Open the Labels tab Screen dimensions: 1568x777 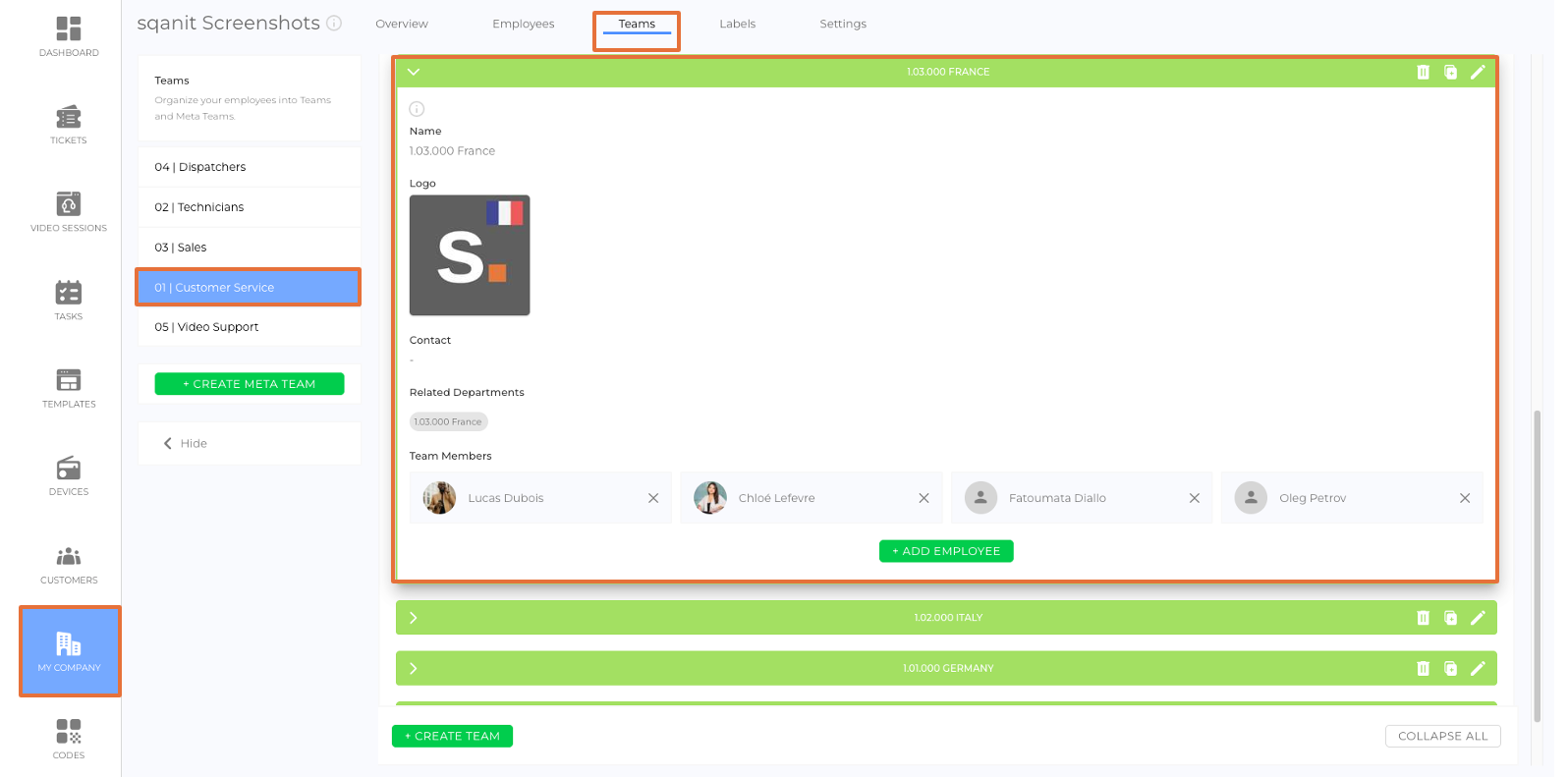(737, 24)
